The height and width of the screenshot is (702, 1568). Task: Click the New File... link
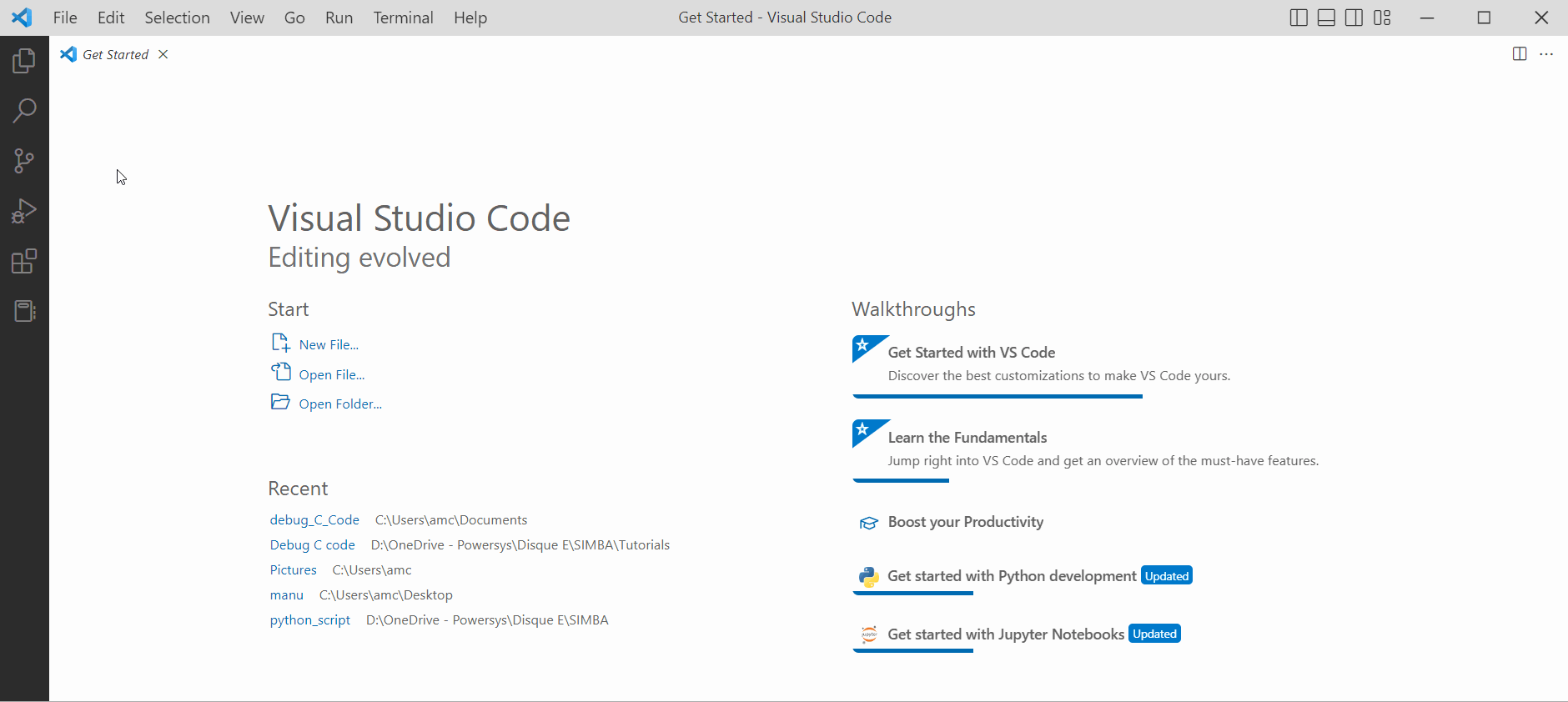click(329, 344)
